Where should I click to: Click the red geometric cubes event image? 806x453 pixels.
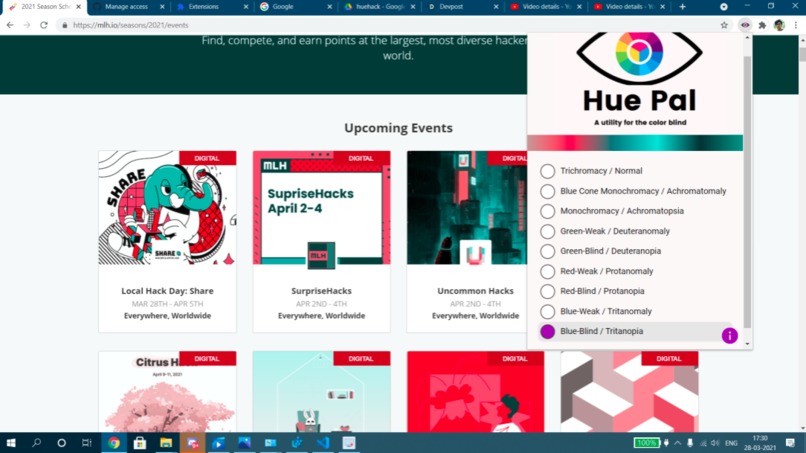coord(629,392)
